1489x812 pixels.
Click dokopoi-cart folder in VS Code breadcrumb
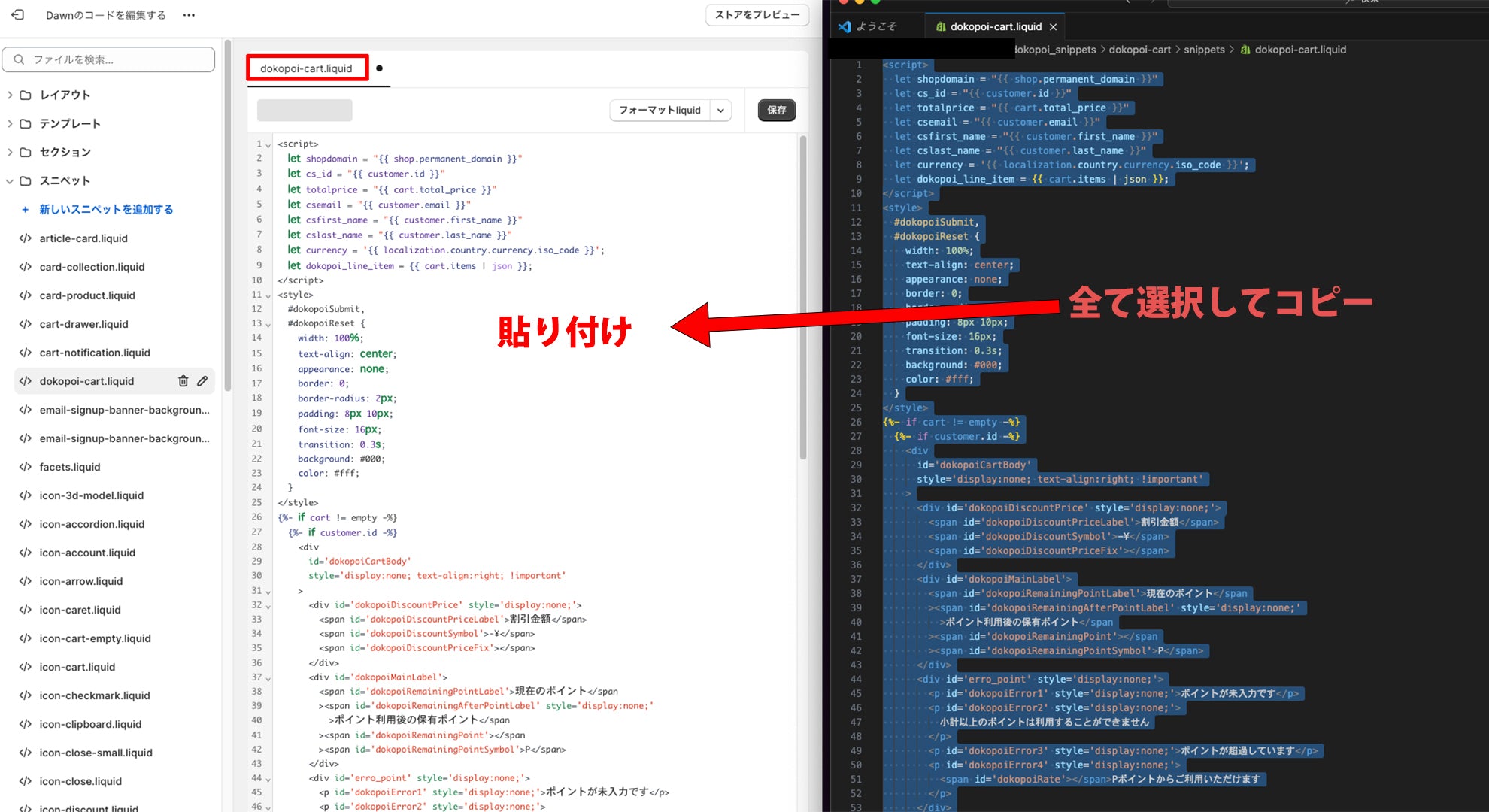coord(1140,50)
